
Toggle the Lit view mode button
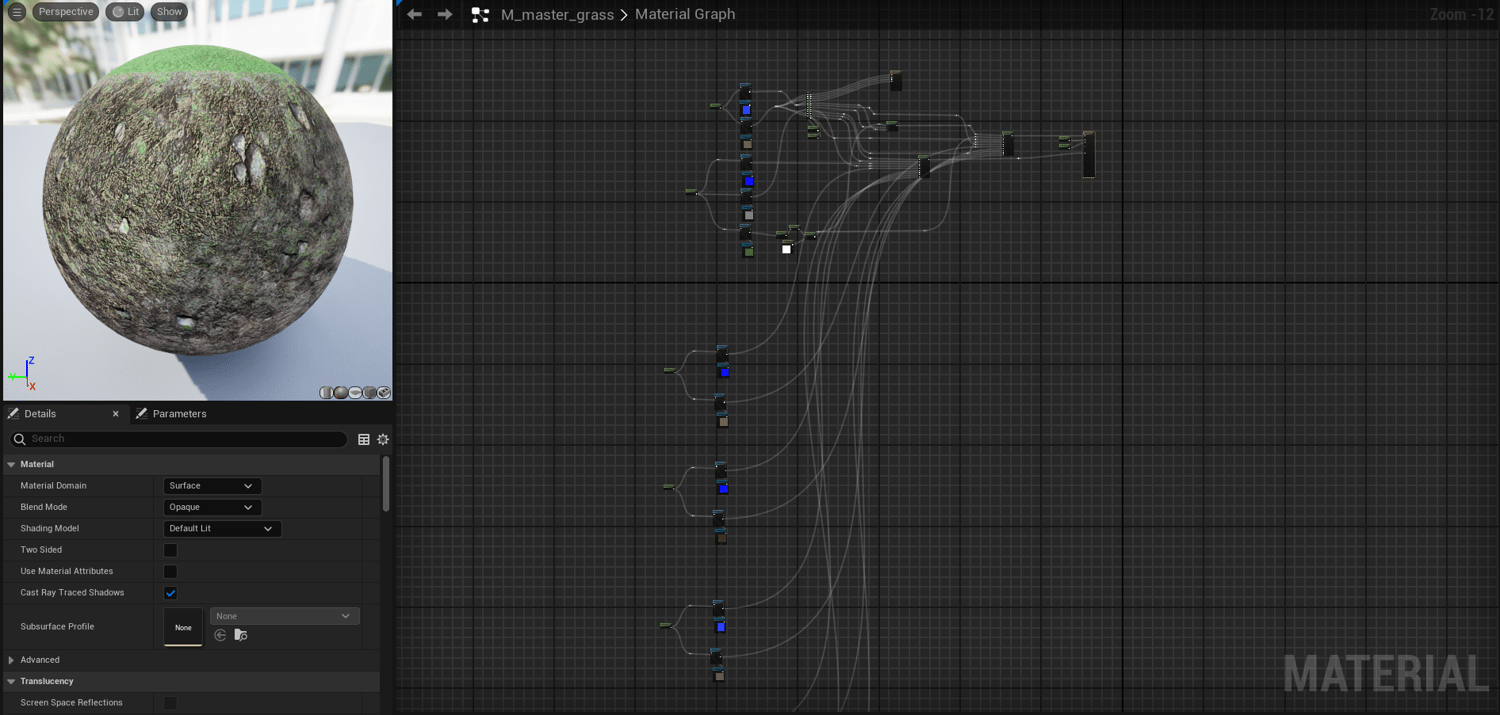tap(125, 12)
